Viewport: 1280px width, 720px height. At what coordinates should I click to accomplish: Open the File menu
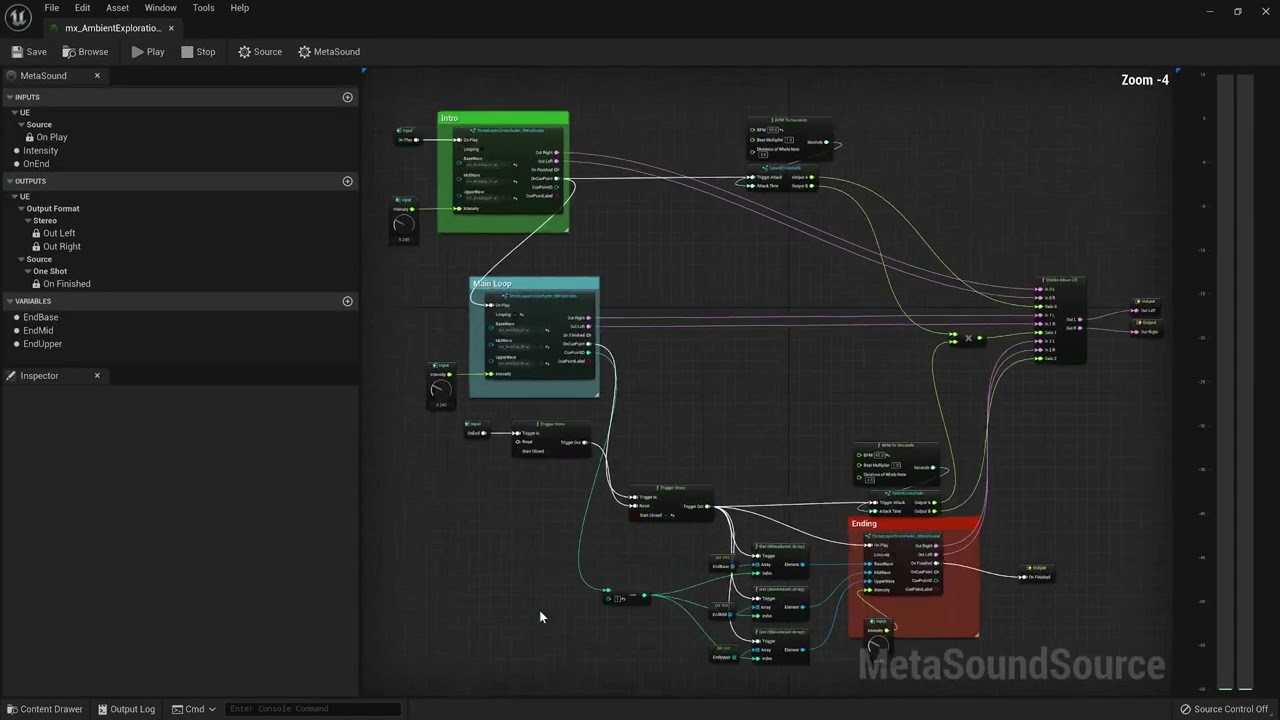(51, 8)
